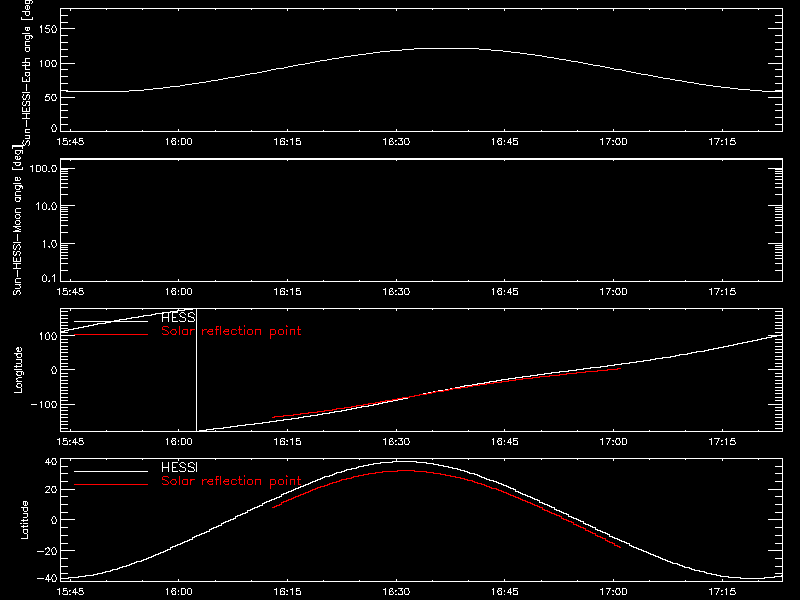The width and height of the screenshot is (800, 600).
Task: Click the -100 tick on Longitude axis
Action: [44, 404]
